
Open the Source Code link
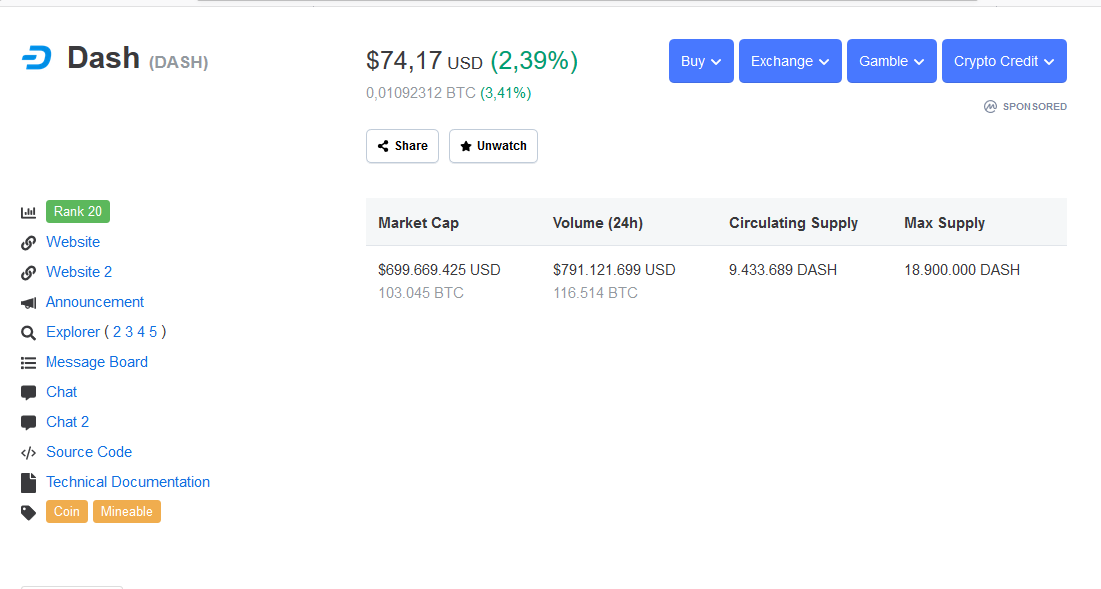pyautogui.click(x=89, y=452)
